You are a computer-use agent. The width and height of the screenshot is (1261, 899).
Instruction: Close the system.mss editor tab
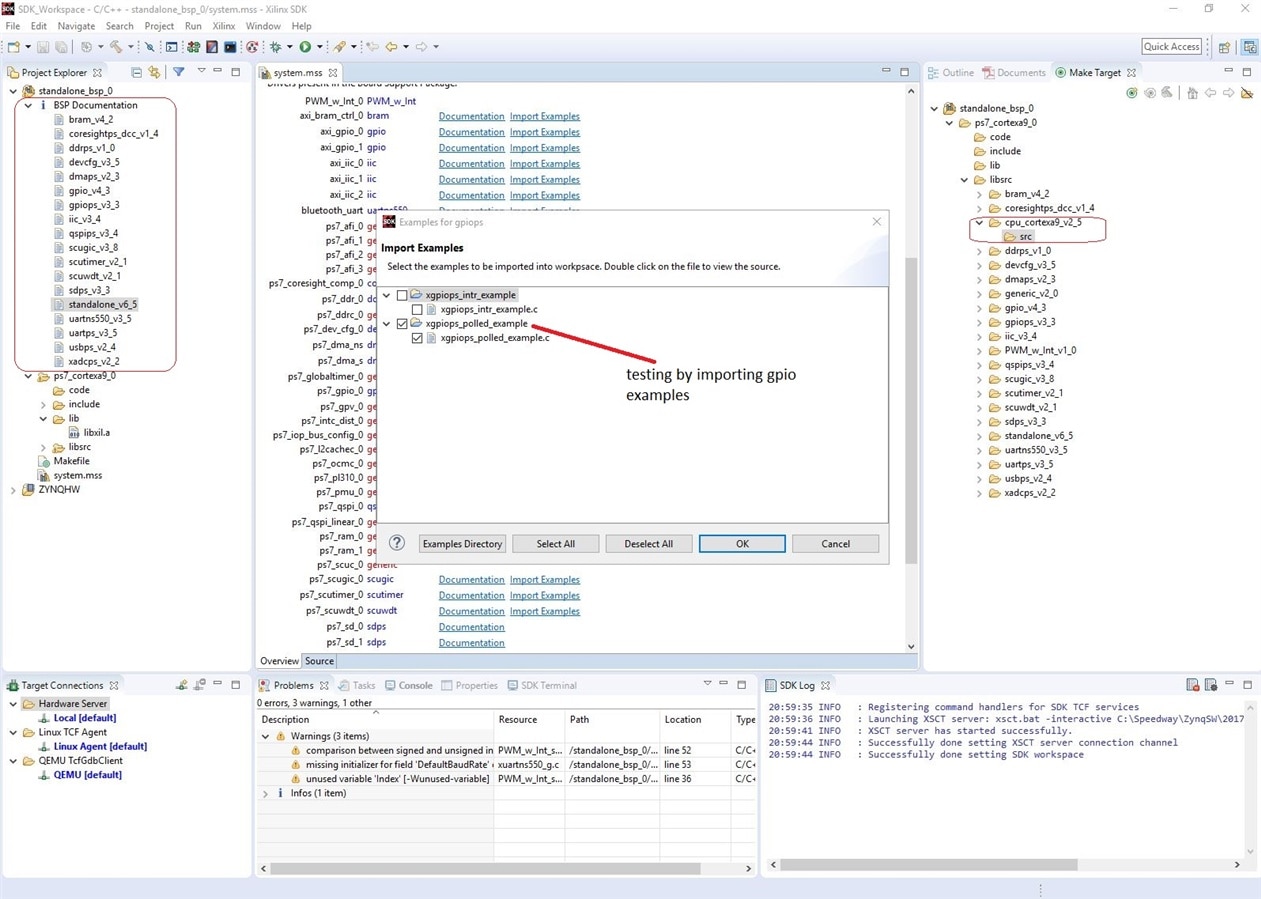[x=333, y=72]
